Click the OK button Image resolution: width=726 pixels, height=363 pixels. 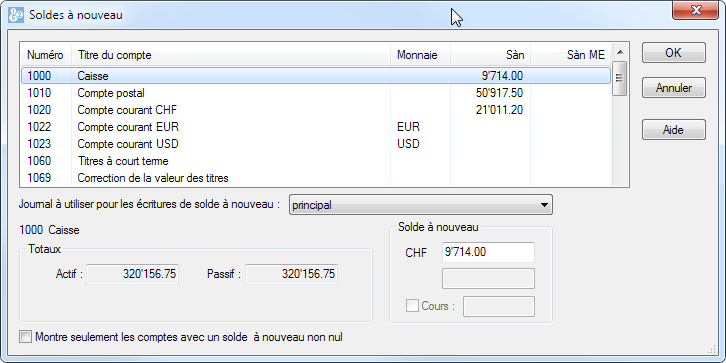(x=674, y=53)
